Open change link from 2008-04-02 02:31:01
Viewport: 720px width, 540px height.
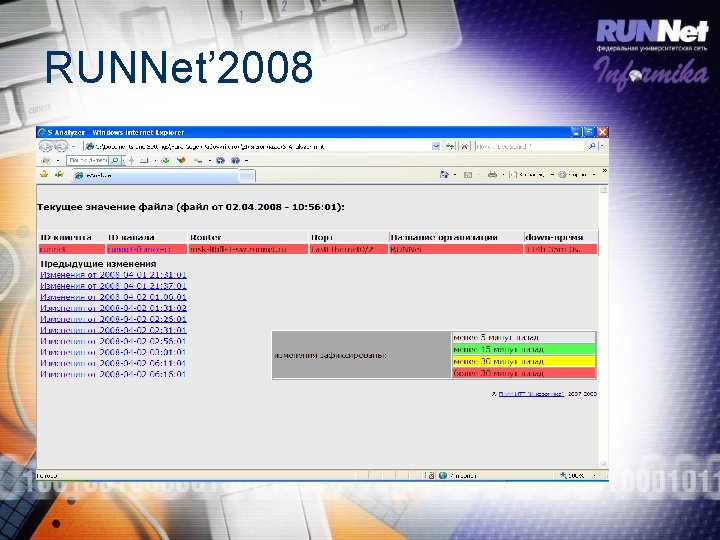click(113, 330)
